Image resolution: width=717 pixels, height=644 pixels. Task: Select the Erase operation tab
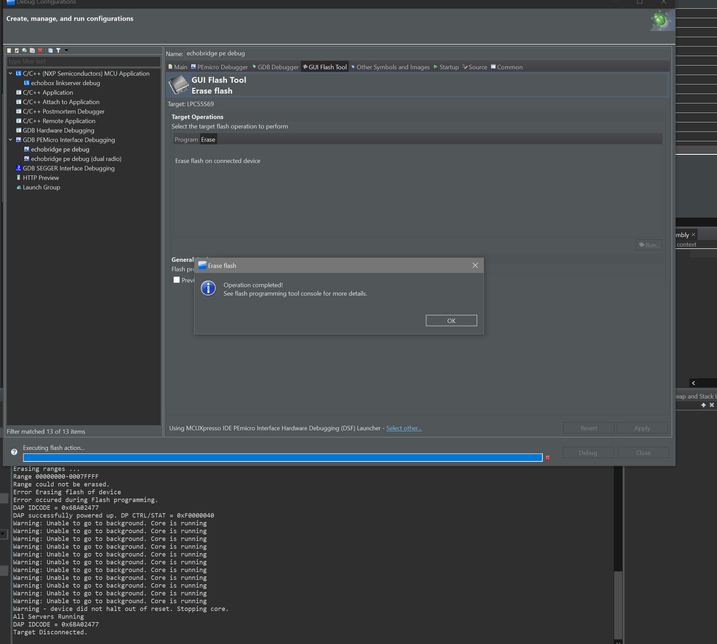[x=208, y=140]
